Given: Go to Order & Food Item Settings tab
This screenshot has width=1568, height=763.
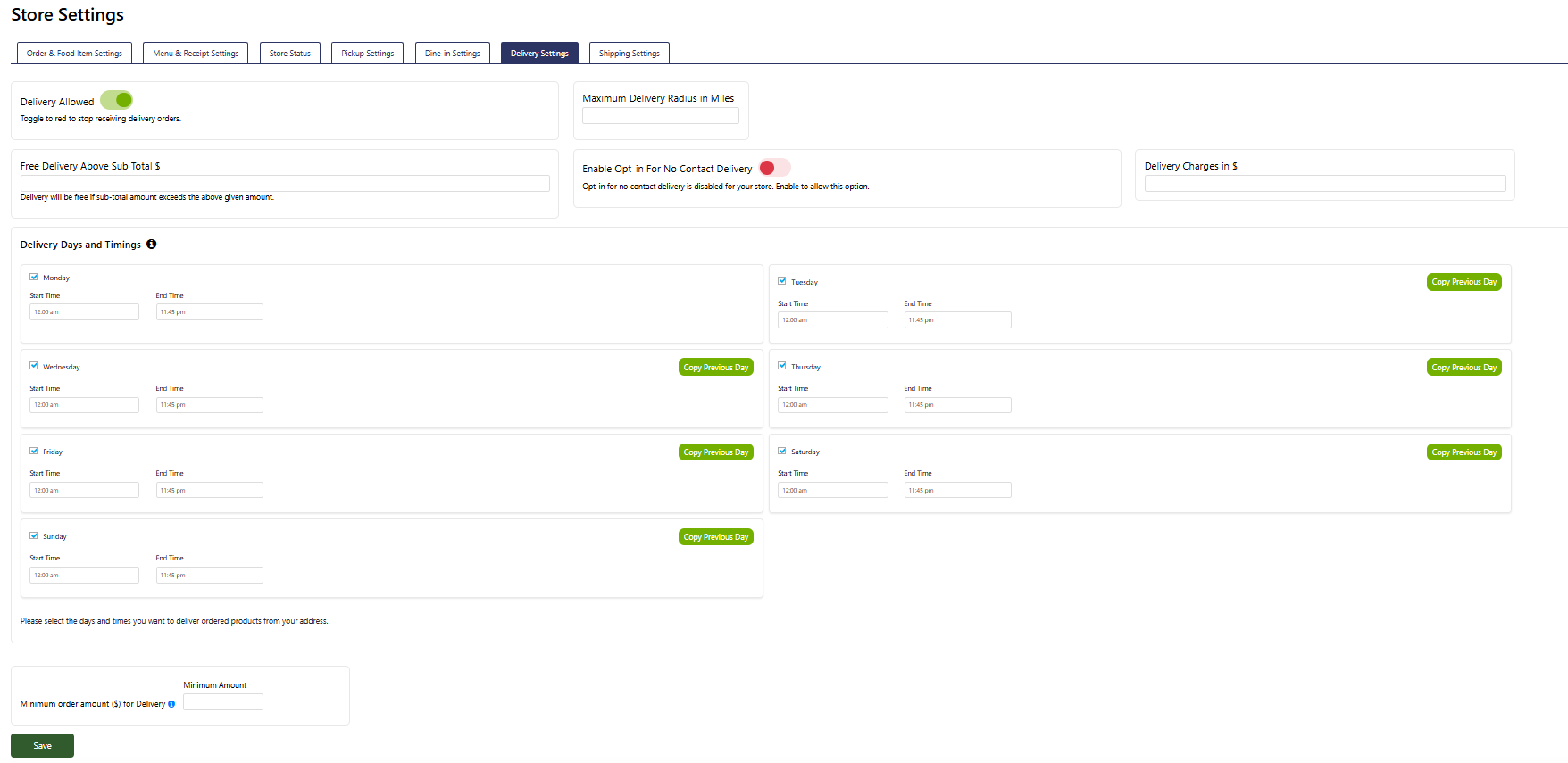Looking at the screenshot, I should click(74, 54).
